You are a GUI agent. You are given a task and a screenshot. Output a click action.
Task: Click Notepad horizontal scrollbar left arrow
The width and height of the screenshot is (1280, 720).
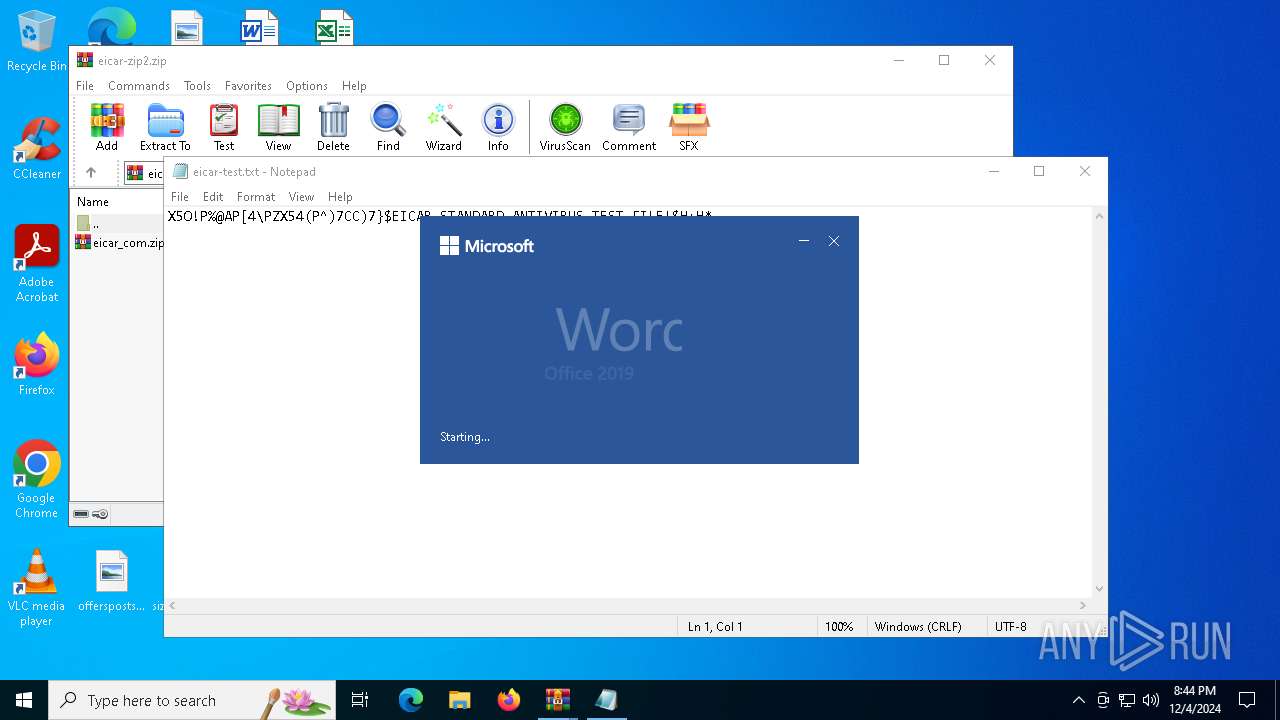pos(172,605)
